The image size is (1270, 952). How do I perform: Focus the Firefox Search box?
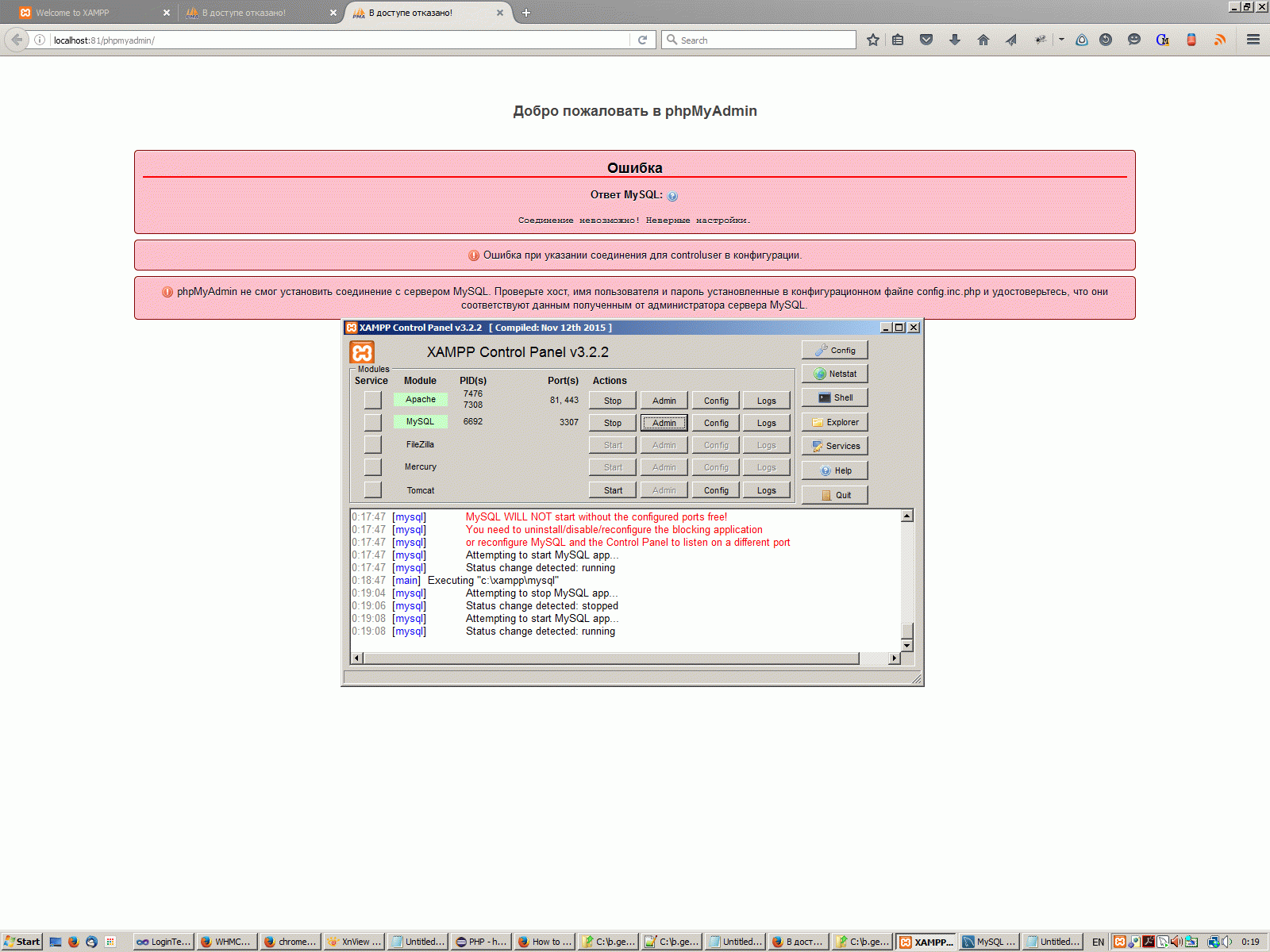(759, 40)
